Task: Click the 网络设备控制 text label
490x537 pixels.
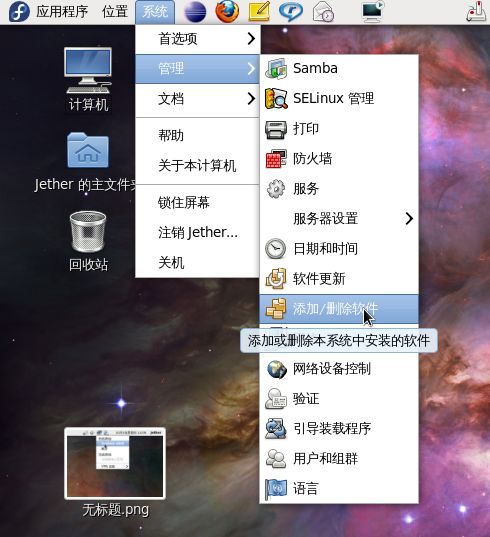Action: click(x=332, y=369)
